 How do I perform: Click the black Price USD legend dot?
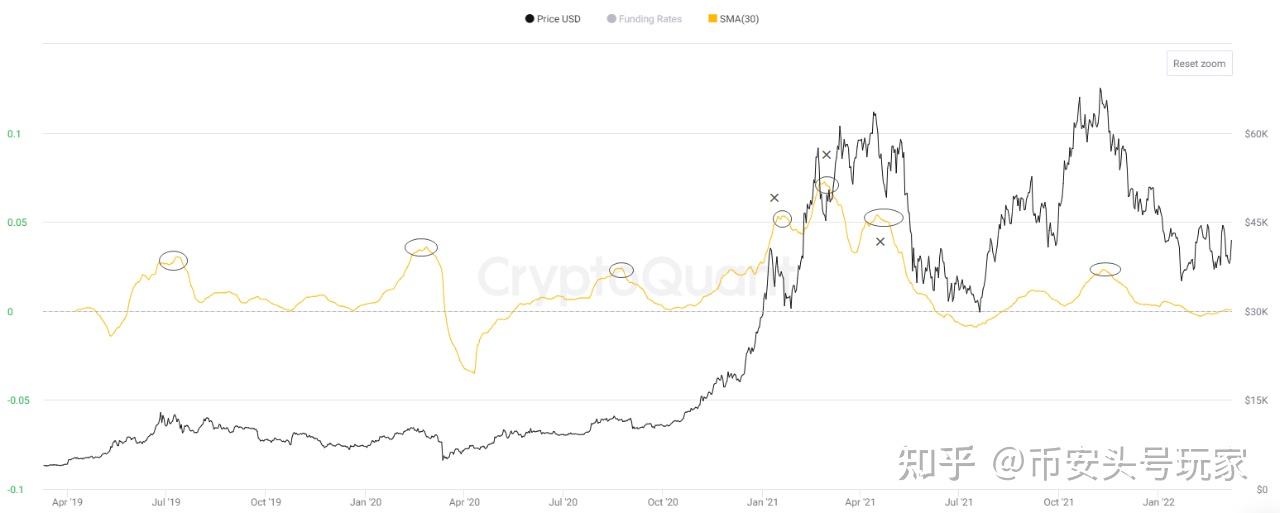(529, 19)
